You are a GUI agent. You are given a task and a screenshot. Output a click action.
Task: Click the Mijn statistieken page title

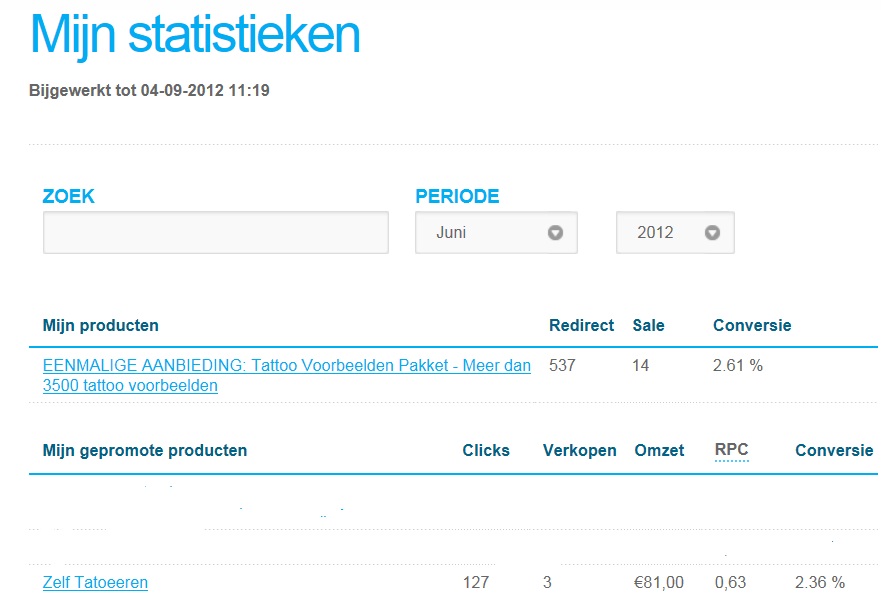195,35
